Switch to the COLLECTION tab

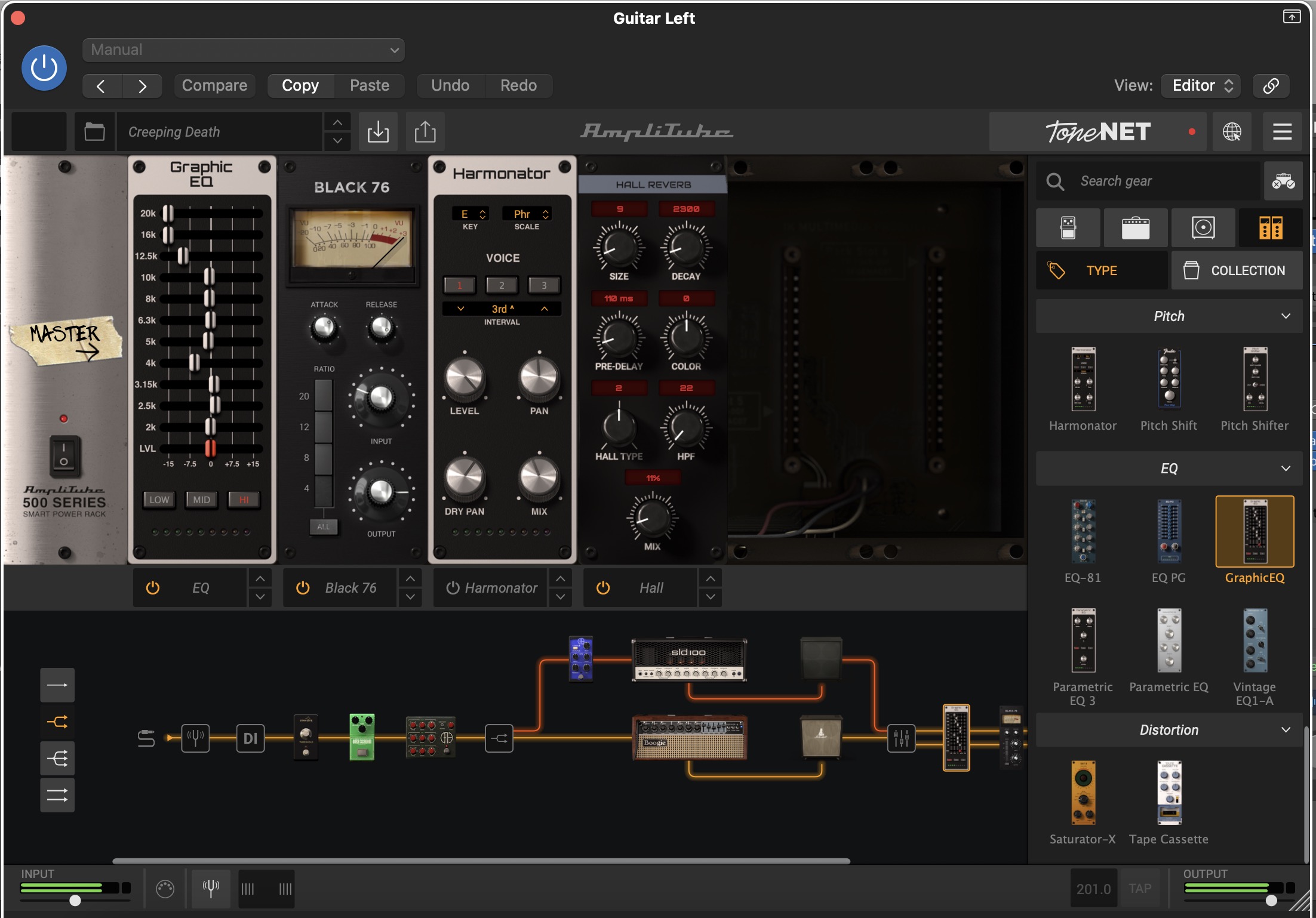click(1237, 271)
